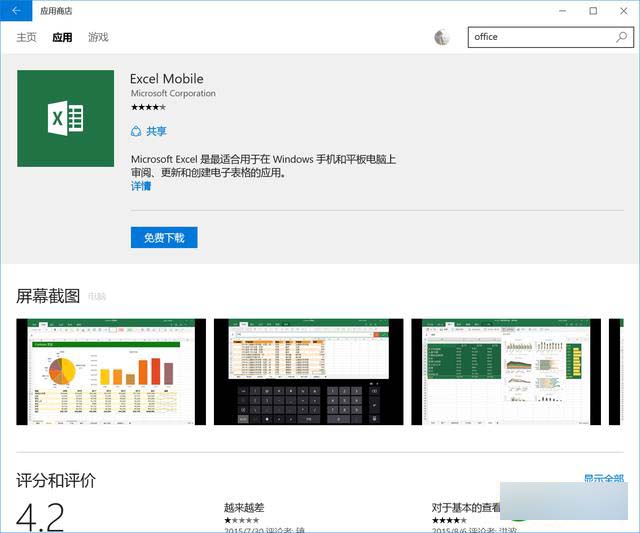Open the 对于基本的查看 review

pos(466,508)
